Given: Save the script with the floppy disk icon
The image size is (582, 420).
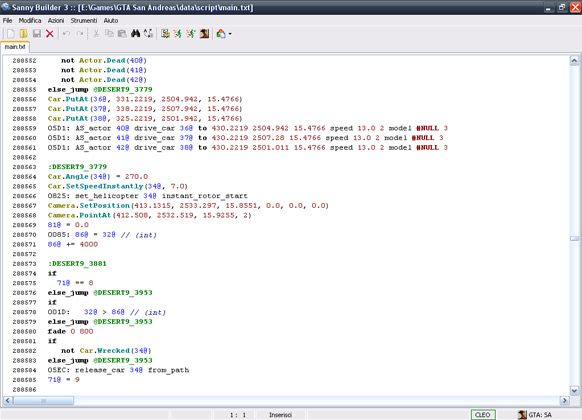Looking at the screenshot, I should pos(36,34).
